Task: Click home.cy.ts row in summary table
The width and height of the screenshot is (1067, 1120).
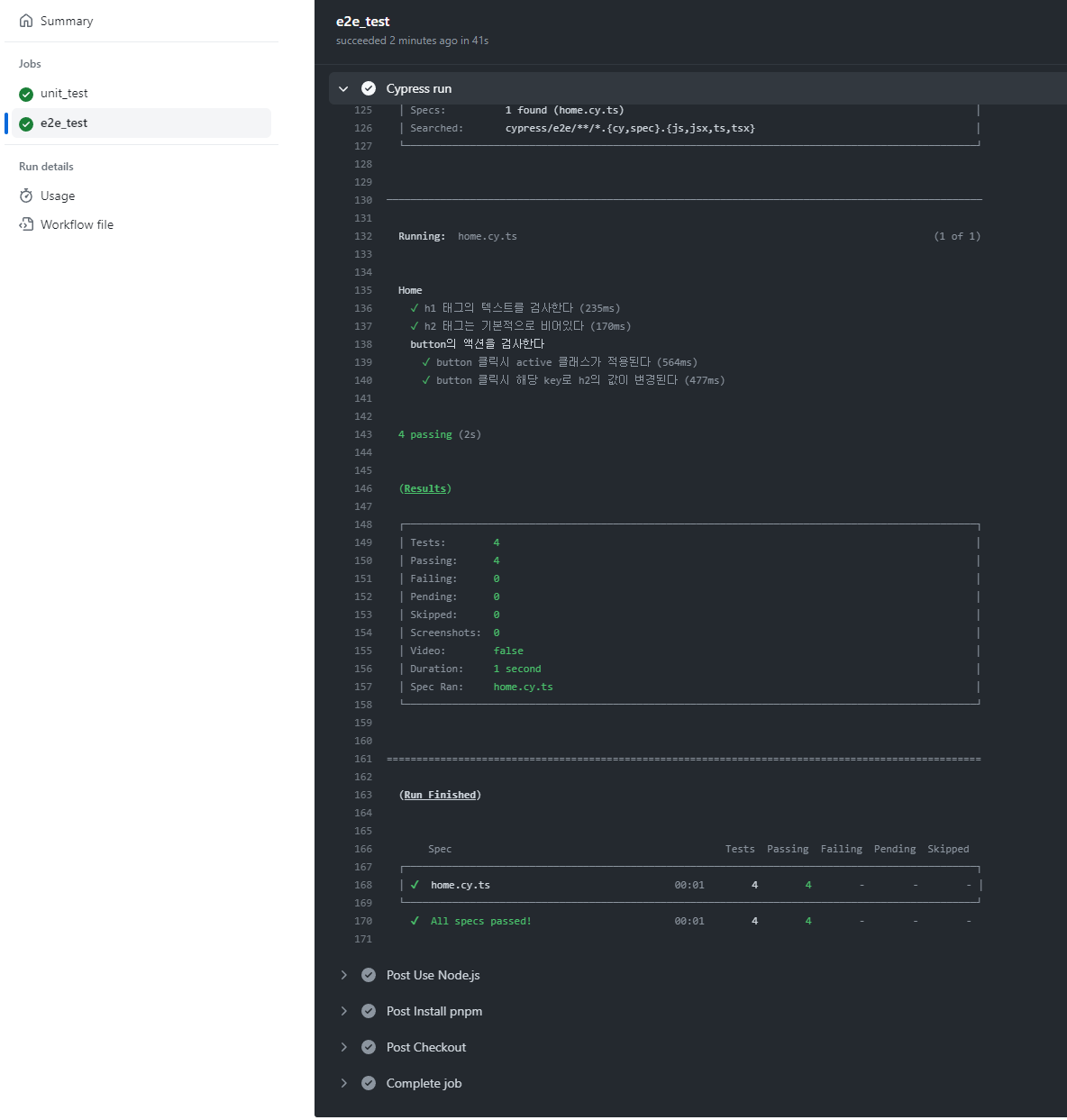Action: coord(691,885)
